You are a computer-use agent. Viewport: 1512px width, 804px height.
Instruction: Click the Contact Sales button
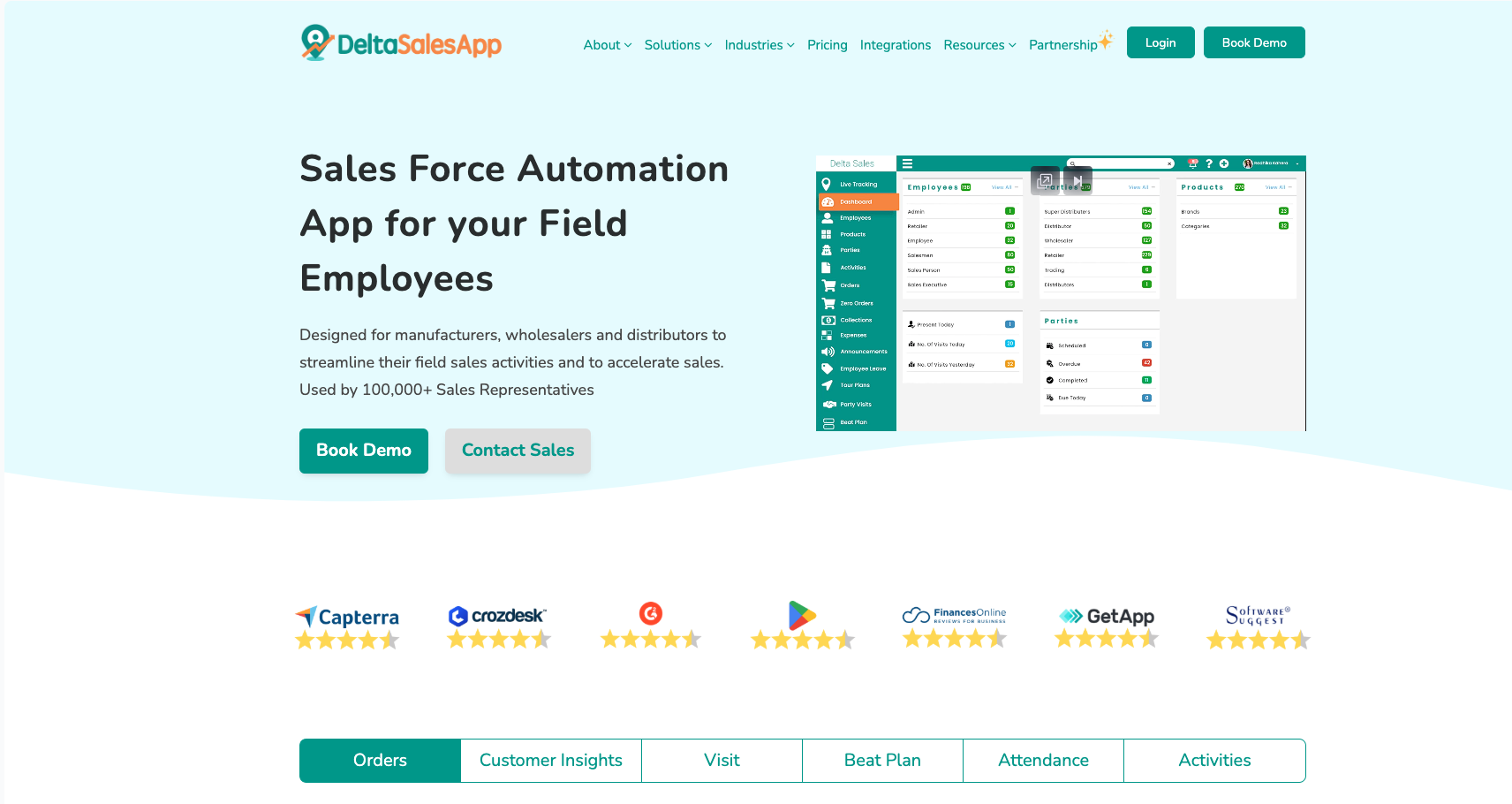(x=518, y=451)
